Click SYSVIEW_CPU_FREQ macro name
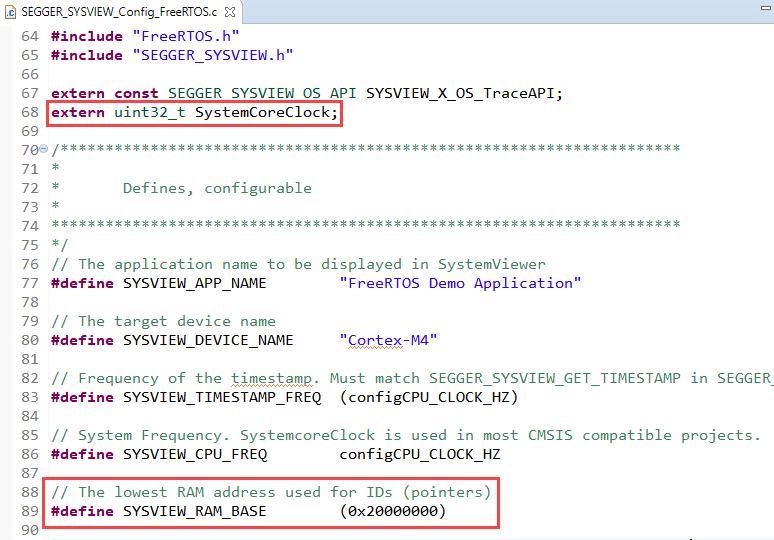The image size is (774, 540). [195, 454]
